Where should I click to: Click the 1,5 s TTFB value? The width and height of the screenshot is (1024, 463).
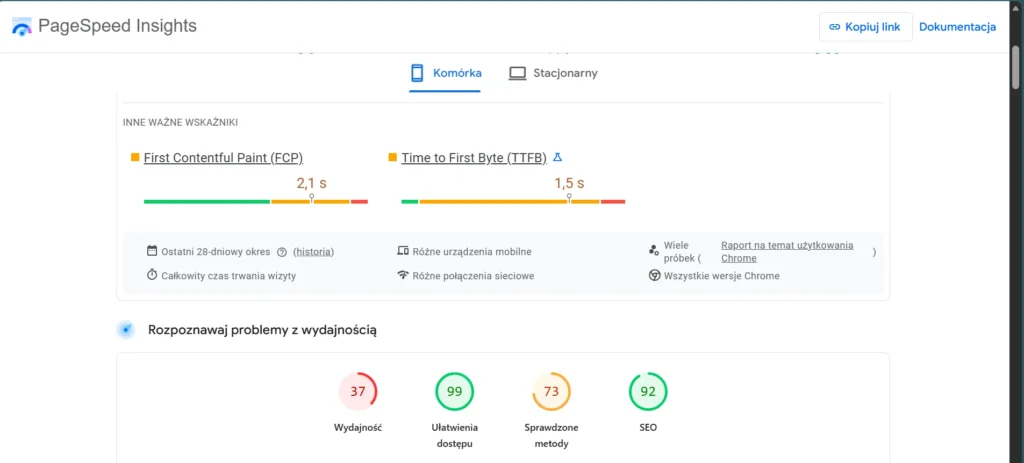(x=569, y=184)
